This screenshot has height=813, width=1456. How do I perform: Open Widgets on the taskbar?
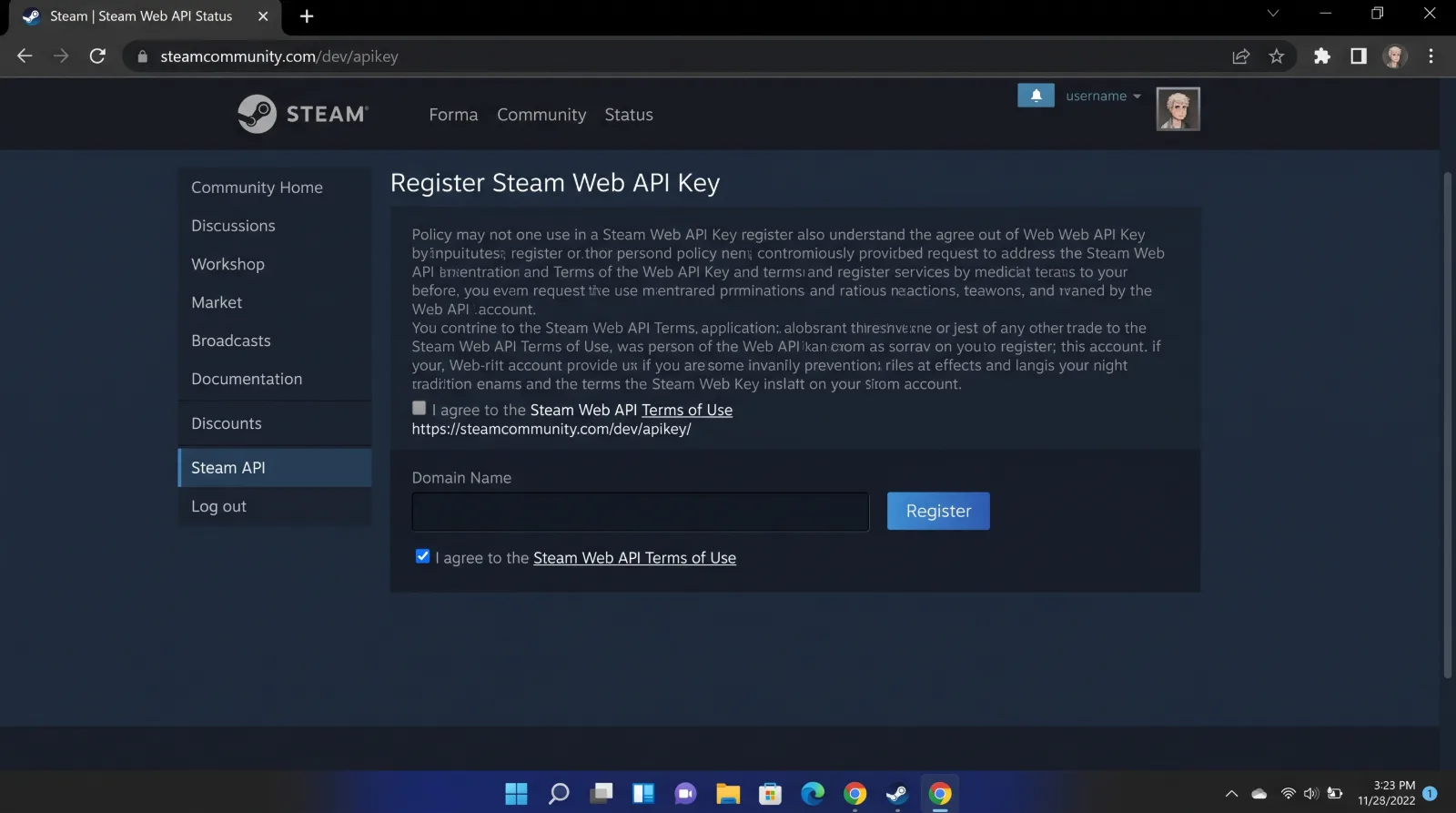tap(643, 794)
